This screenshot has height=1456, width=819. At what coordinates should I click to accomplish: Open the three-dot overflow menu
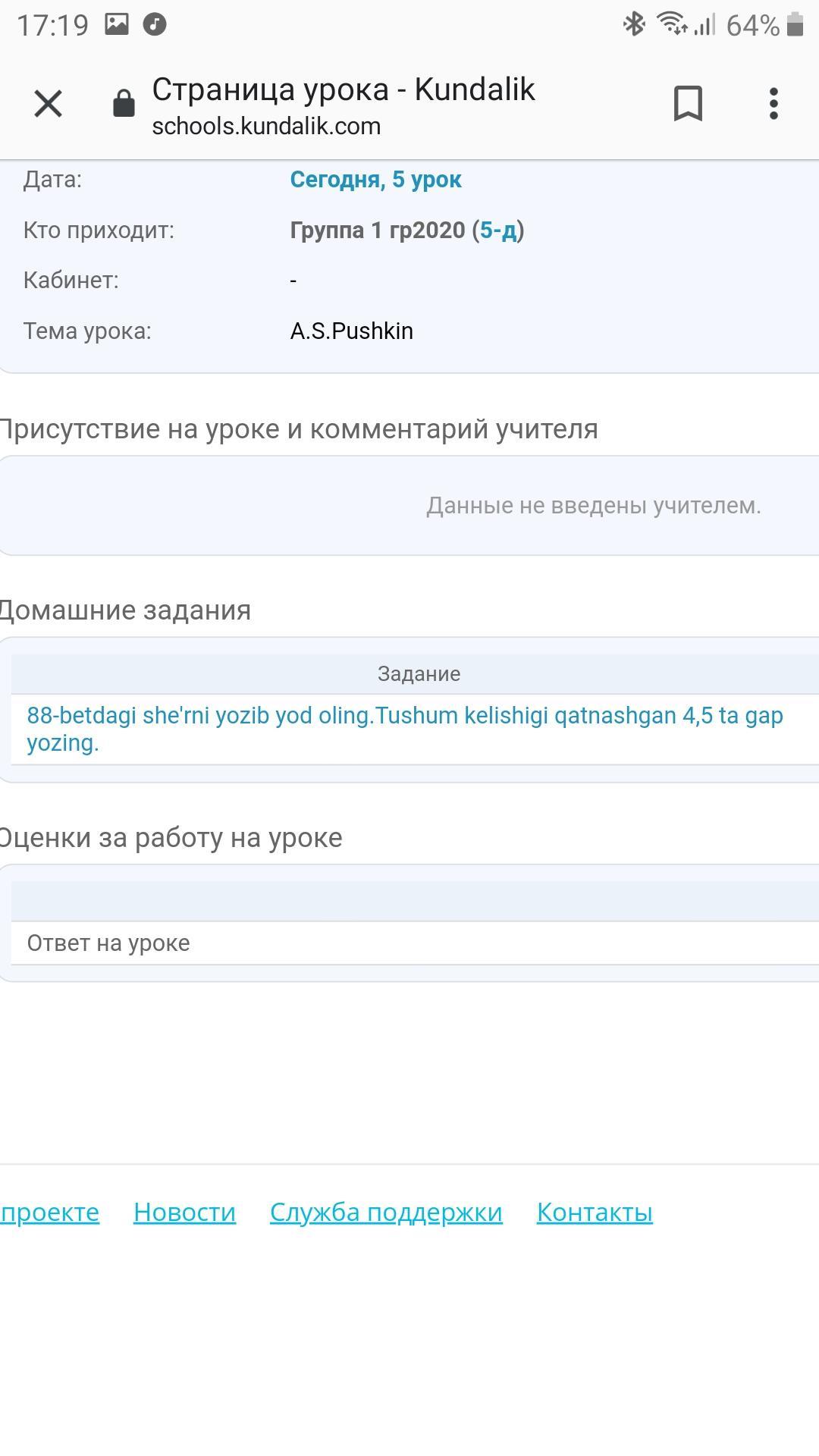(773, 104)
